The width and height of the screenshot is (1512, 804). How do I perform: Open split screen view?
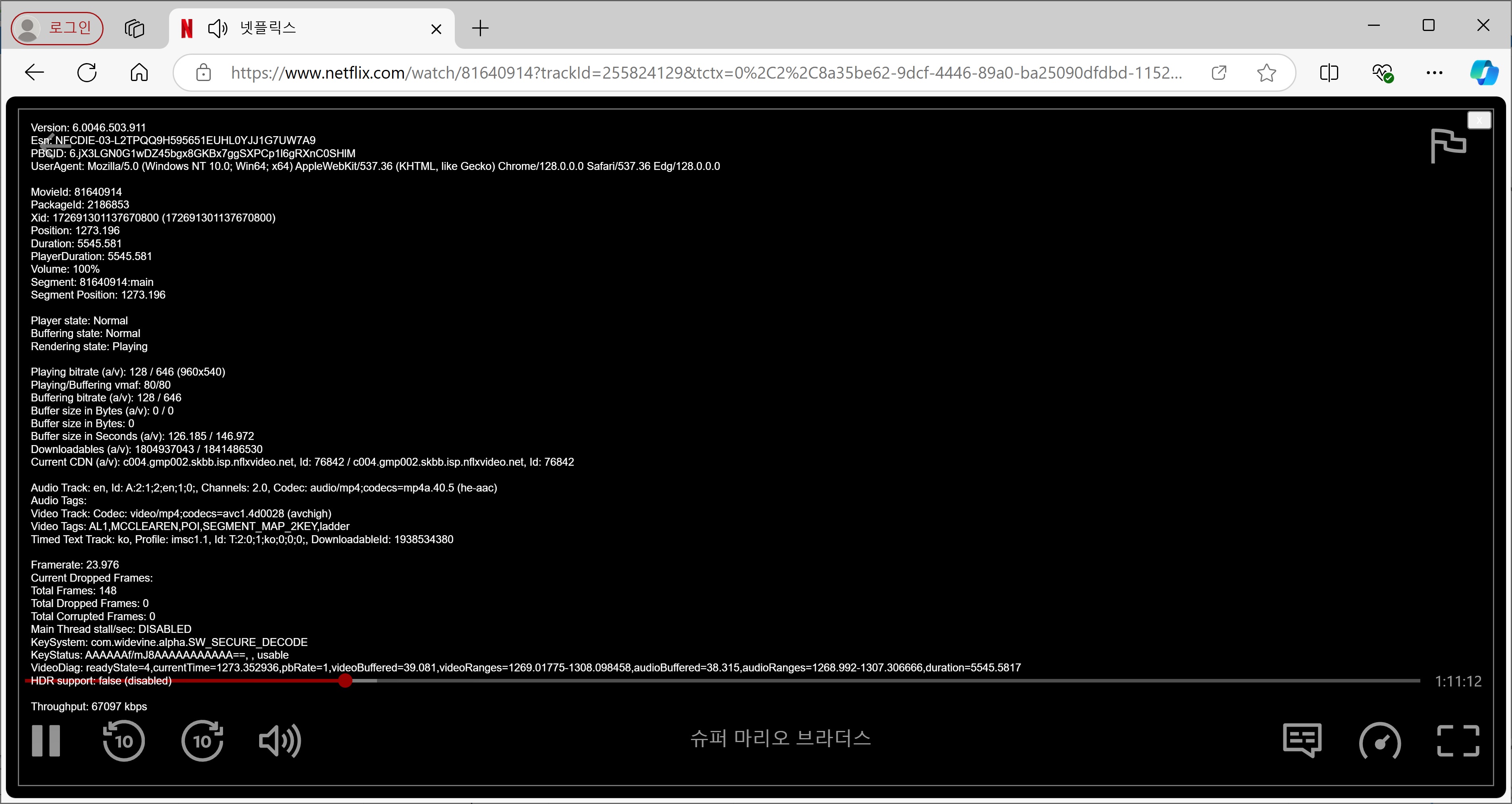click(1329, 73)
